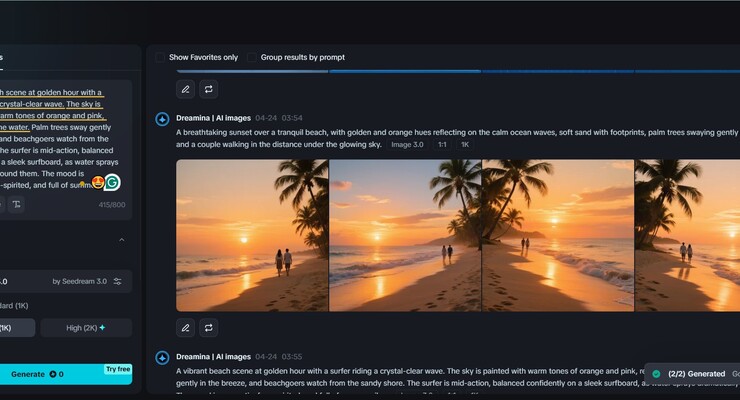This screenshot has height=400, width=740.
Task: Open the first sunset beach thumbnail with a couple
Action: coord(252,235)
